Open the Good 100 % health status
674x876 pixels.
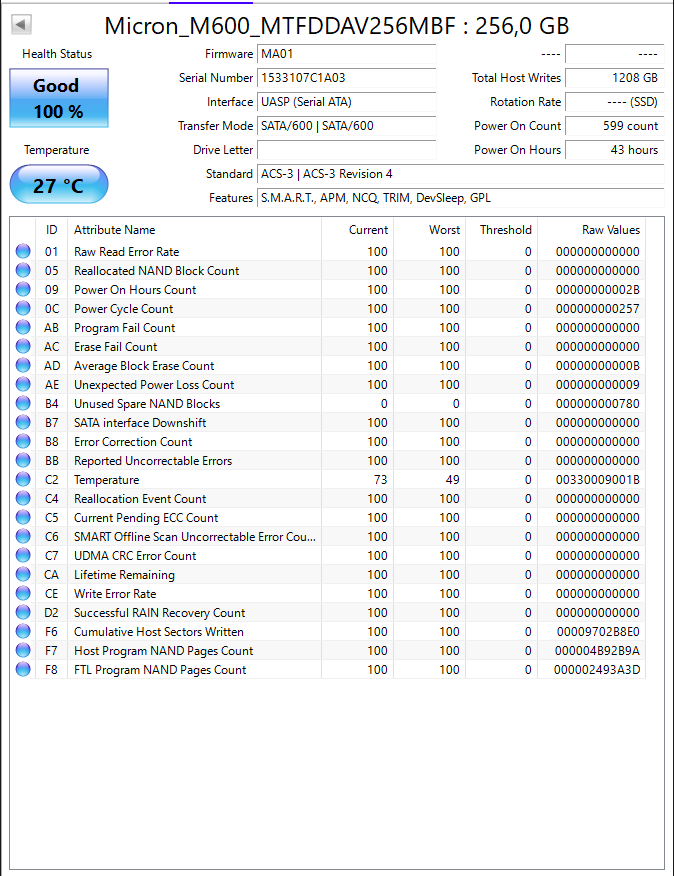(x=59, y=98)
